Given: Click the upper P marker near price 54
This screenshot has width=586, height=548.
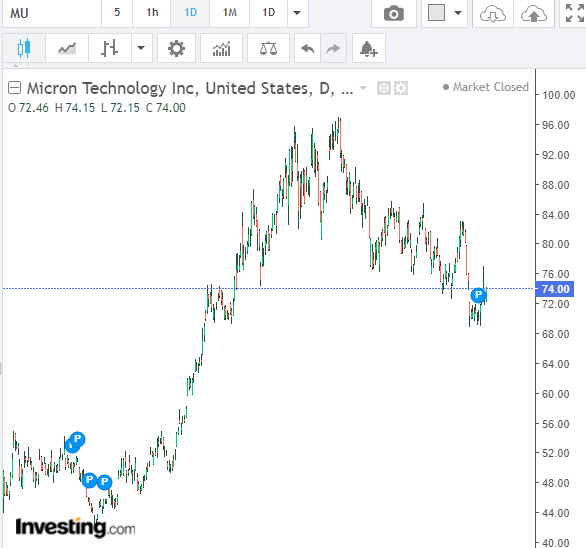Looking at the screenshot, I should 77,439.
